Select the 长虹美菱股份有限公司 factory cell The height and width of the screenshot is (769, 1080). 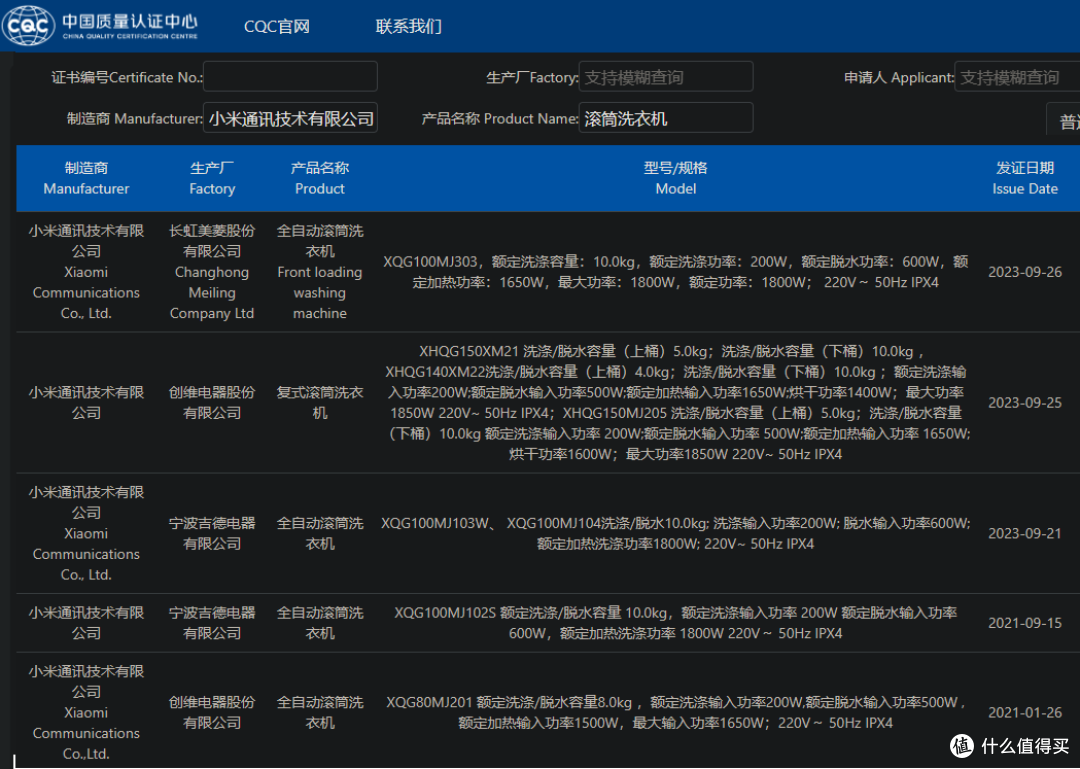pos(212,271)
